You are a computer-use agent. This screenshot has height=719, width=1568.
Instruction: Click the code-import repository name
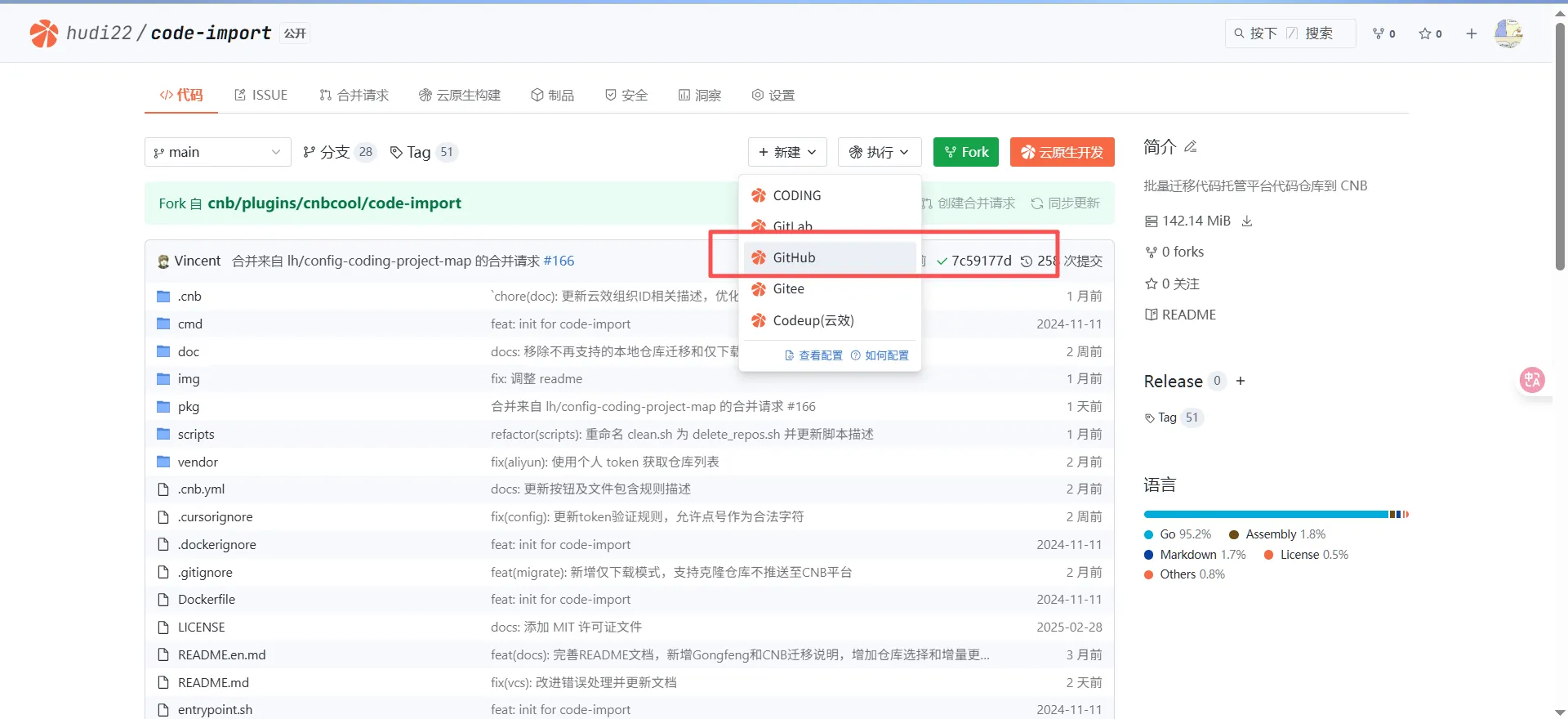point(211,33)
